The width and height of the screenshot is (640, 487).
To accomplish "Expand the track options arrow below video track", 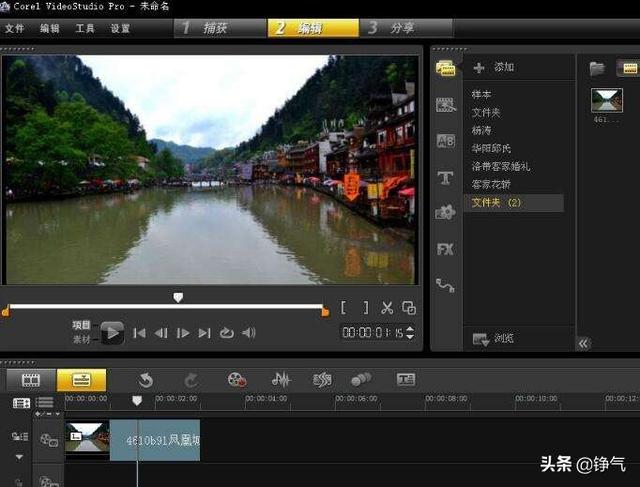I will [19, 457].
